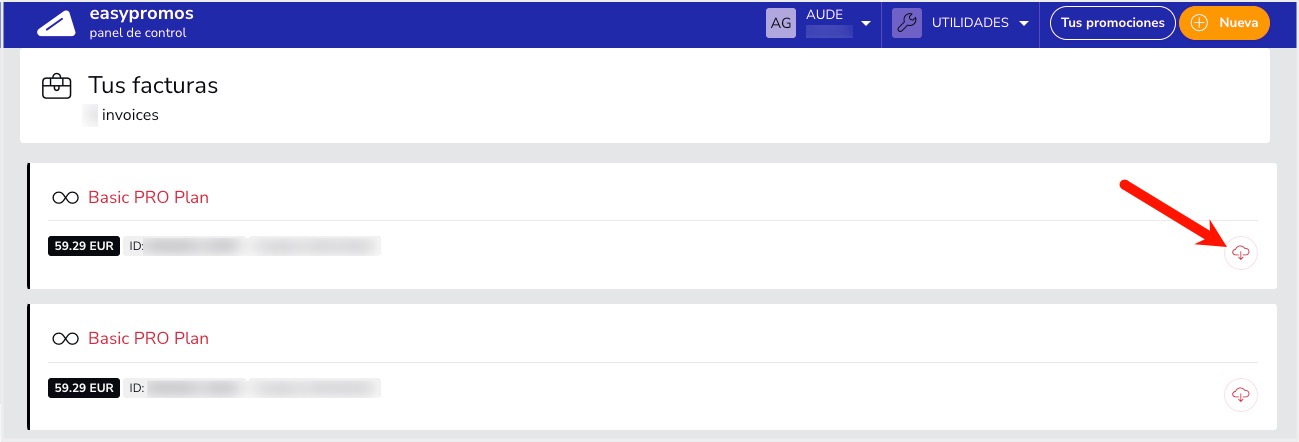Open the first Basic PRO Plan link
Viewport: 1299px width, 442px height.
click(148, 198)
